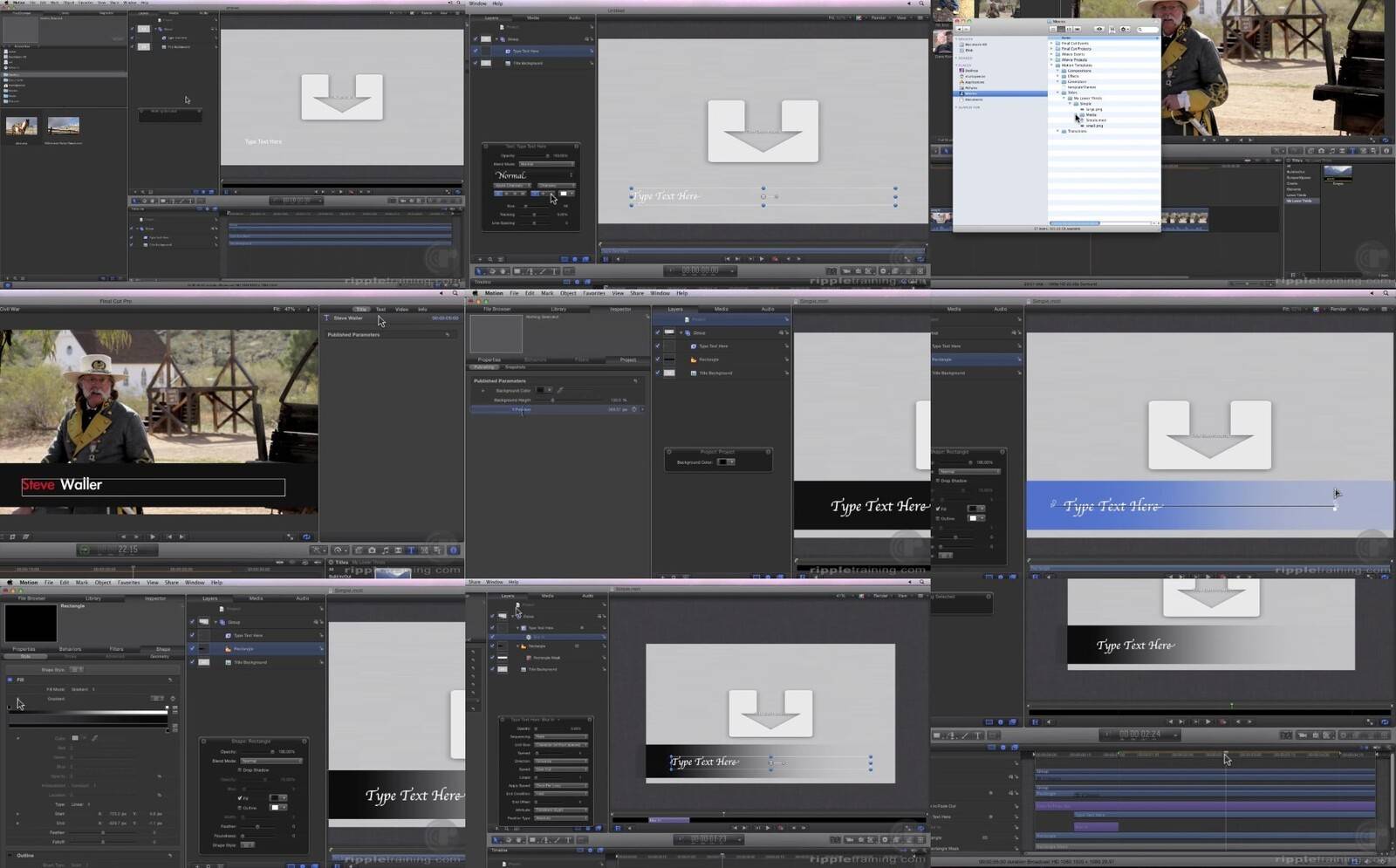Uncheck Rectangle layer beside Published Parameters panel
Viewport: 1396px width, 868px height.
(657, 359)
